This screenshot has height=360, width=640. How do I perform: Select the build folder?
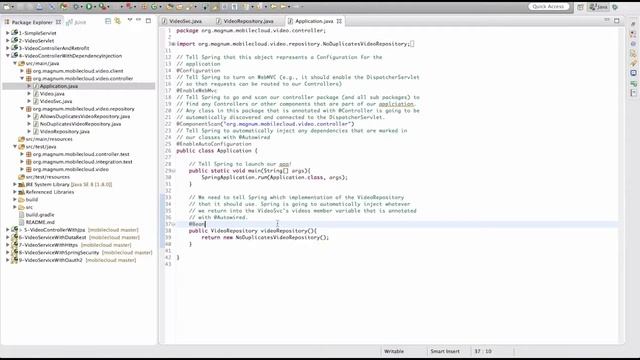[32, 200]
